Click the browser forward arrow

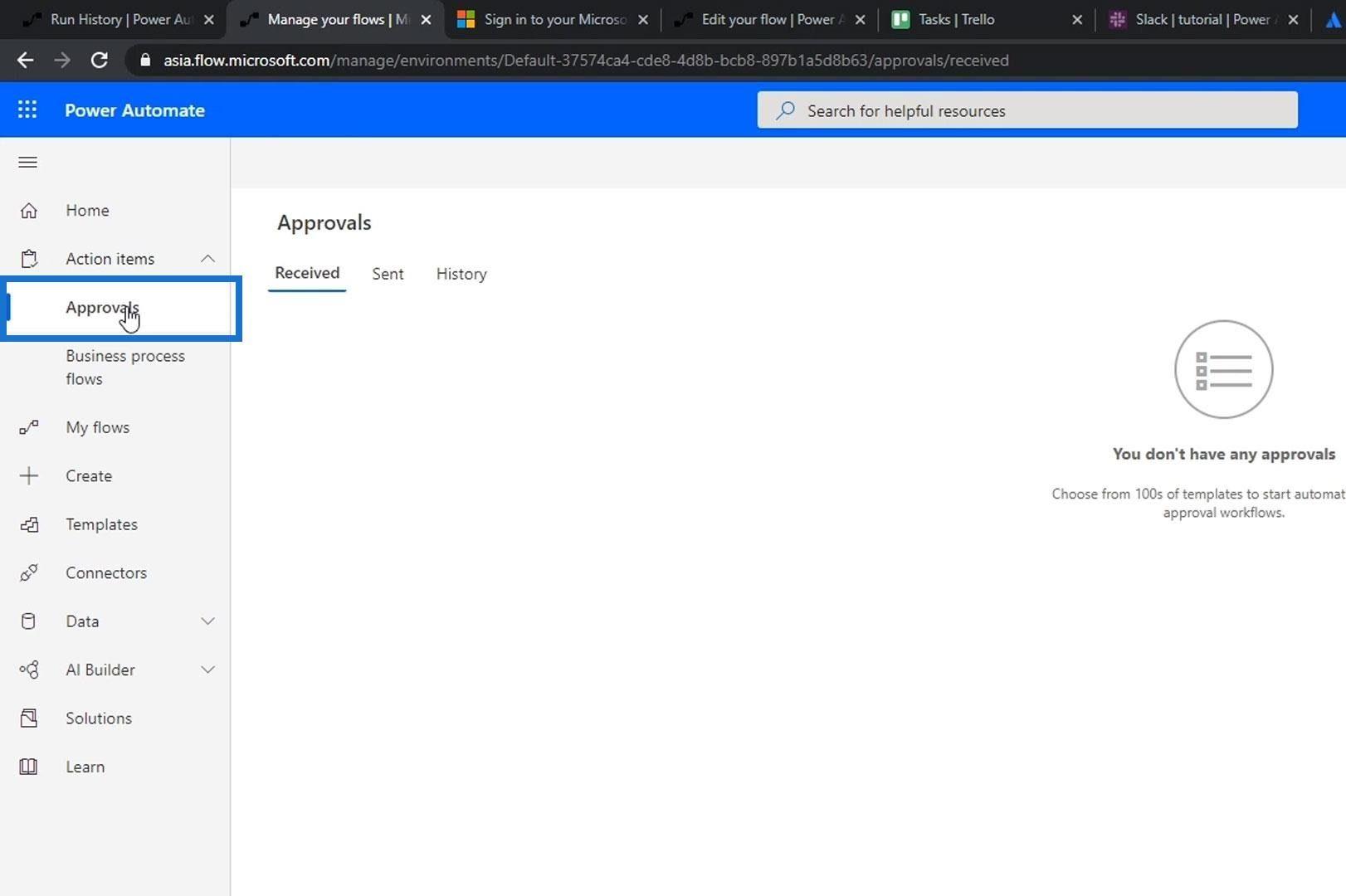point(62,60)
